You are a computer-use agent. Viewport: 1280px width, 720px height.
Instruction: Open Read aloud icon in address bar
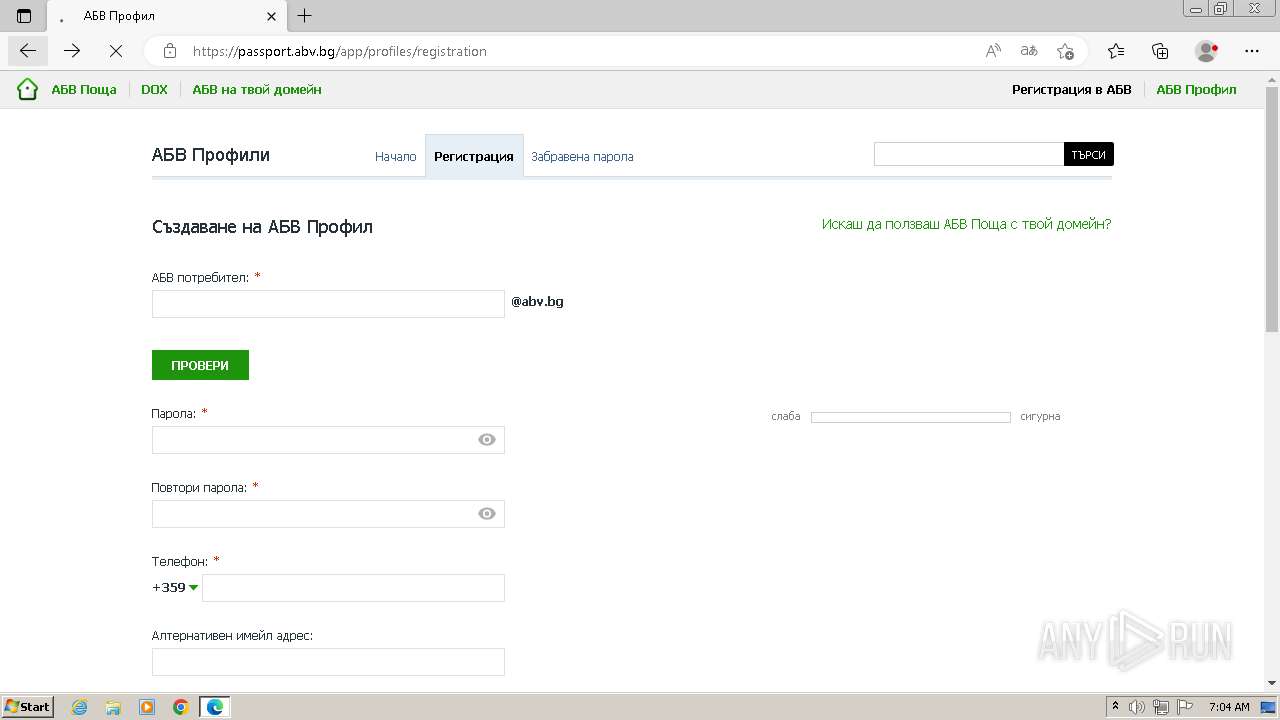click(x=993, y=51)
